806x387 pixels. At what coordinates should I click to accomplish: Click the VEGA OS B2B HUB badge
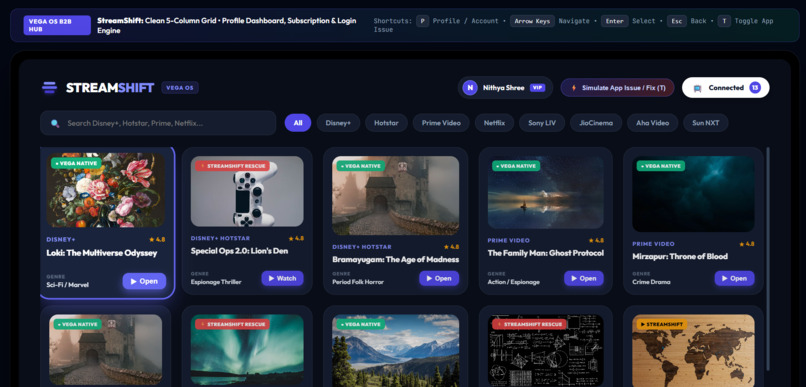pos(57,25)
